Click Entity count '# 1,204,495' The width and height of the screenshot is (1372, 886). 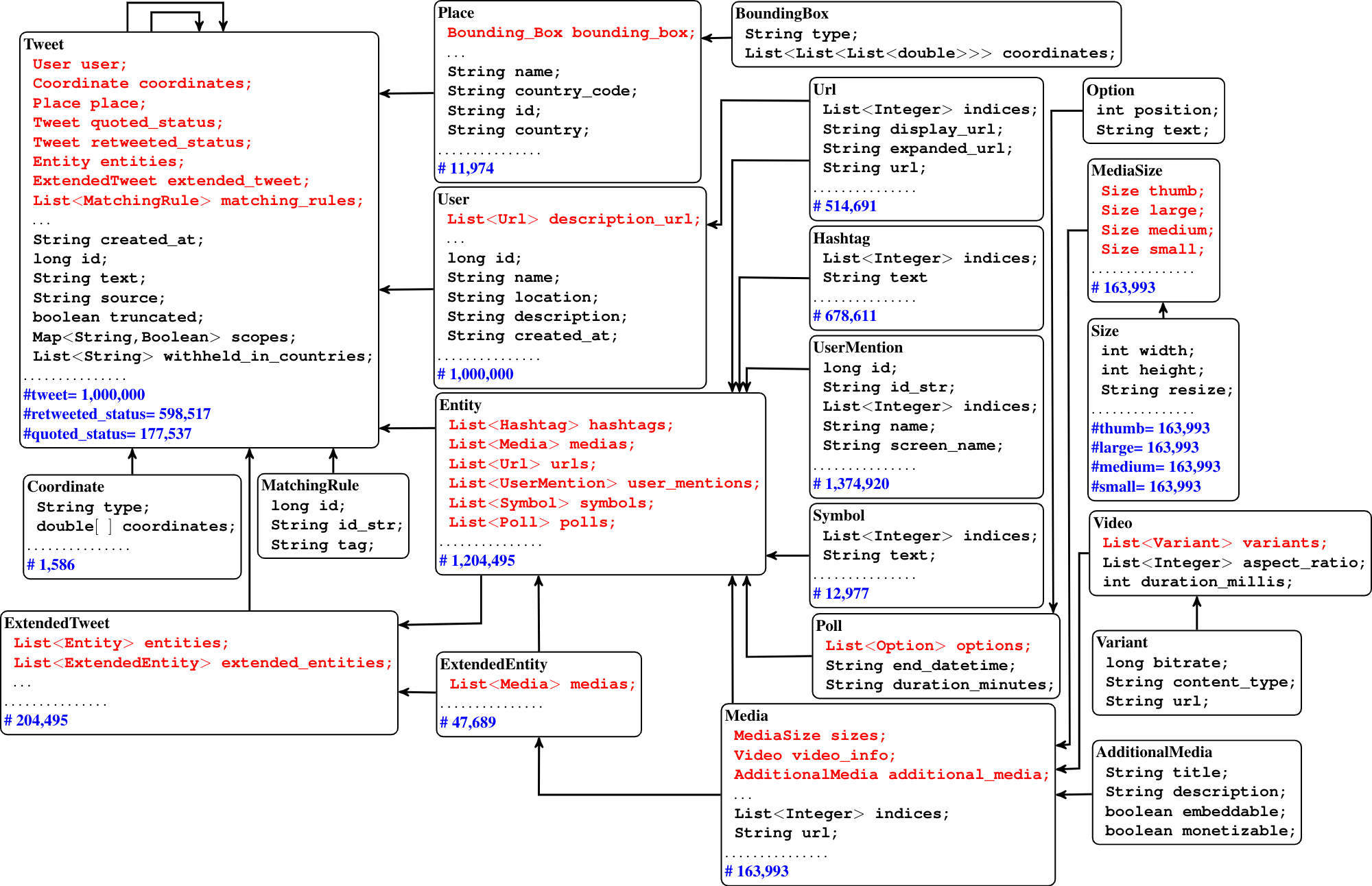coord(477,561)
